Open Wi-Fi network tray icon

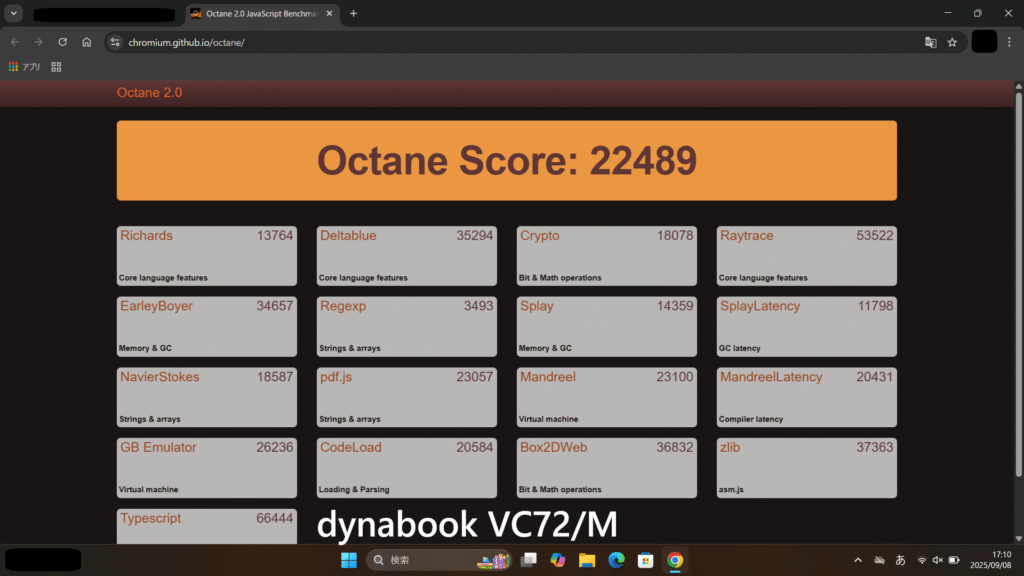[x=921, y=560]
